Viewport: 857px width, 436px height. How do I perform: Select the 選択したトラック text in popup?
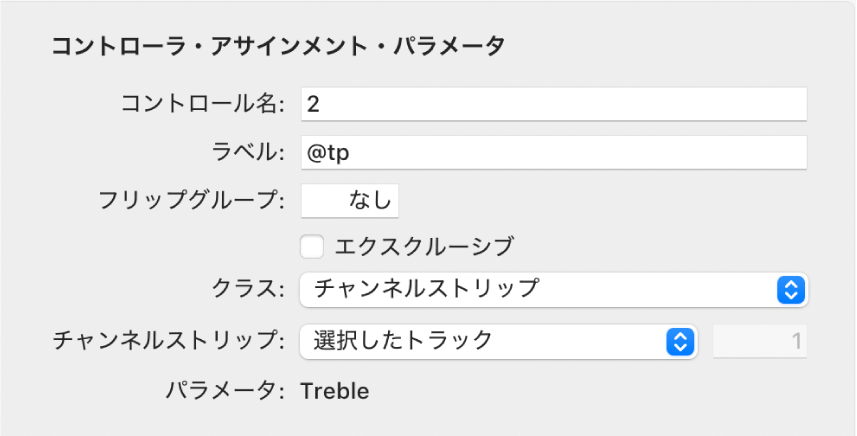coord(403,341)
